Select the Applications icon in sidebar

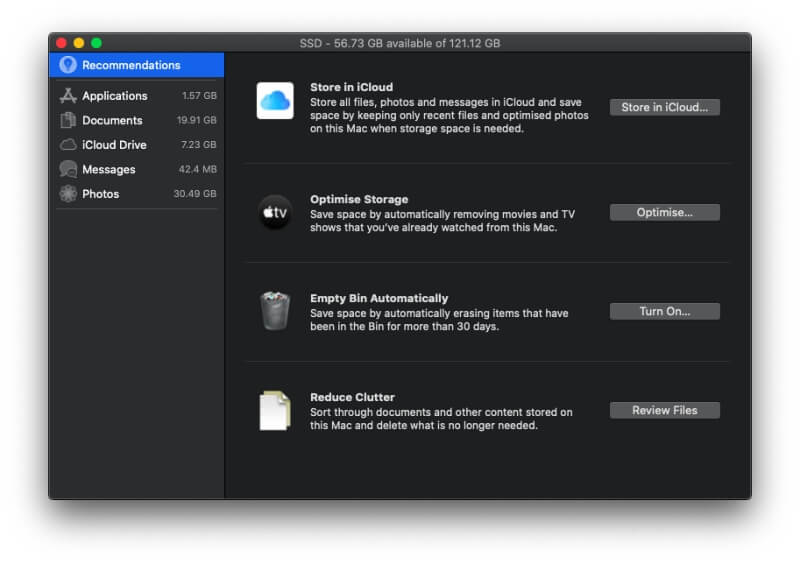tap(68, 96)
